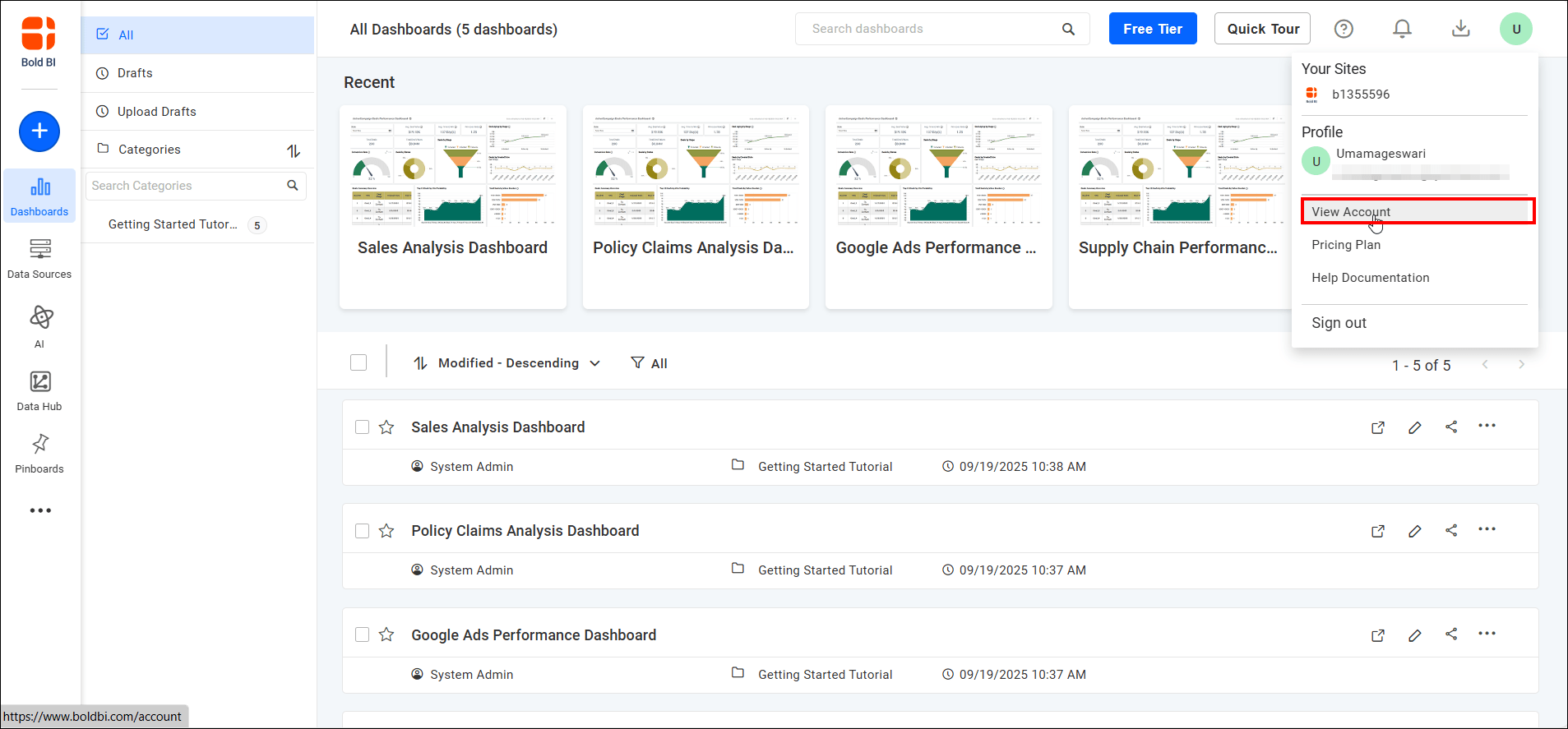Expand the sidebar more options ellipsis
Viewport: 1568px width, 729px height.
click(x=40, y=510)
